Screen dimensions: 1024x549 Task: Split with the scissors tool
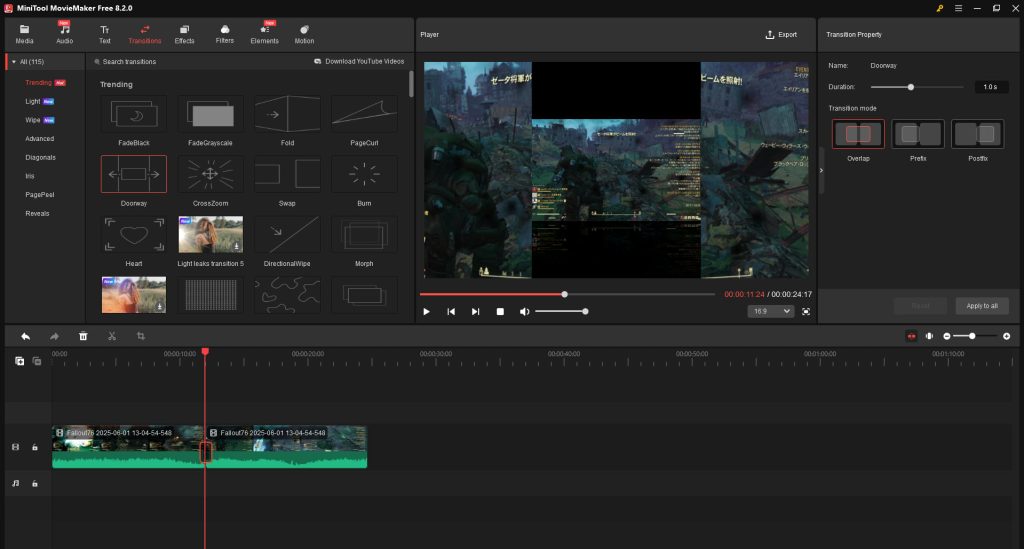tap(112, 336)
